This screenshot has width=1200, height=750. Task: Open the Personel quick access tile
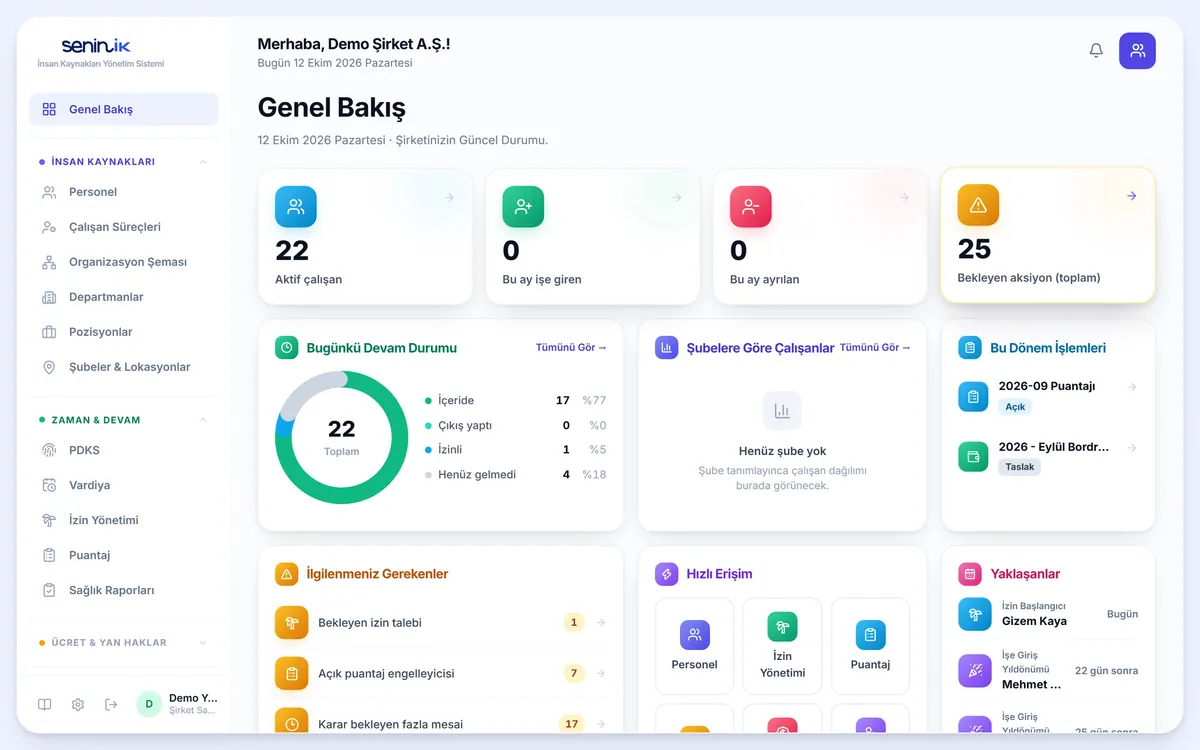(x=694, y=646)
